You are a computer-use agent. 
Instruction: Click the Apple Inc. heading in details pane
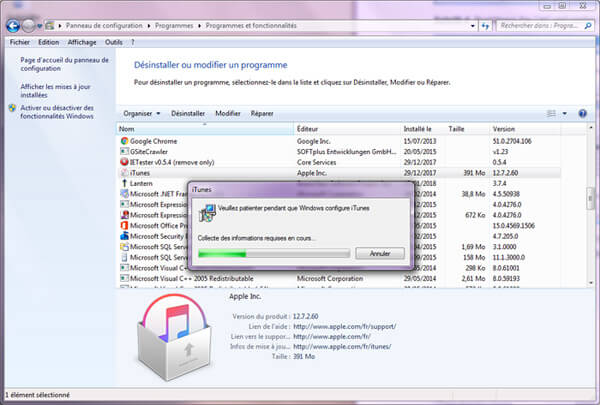coord(245,296)
